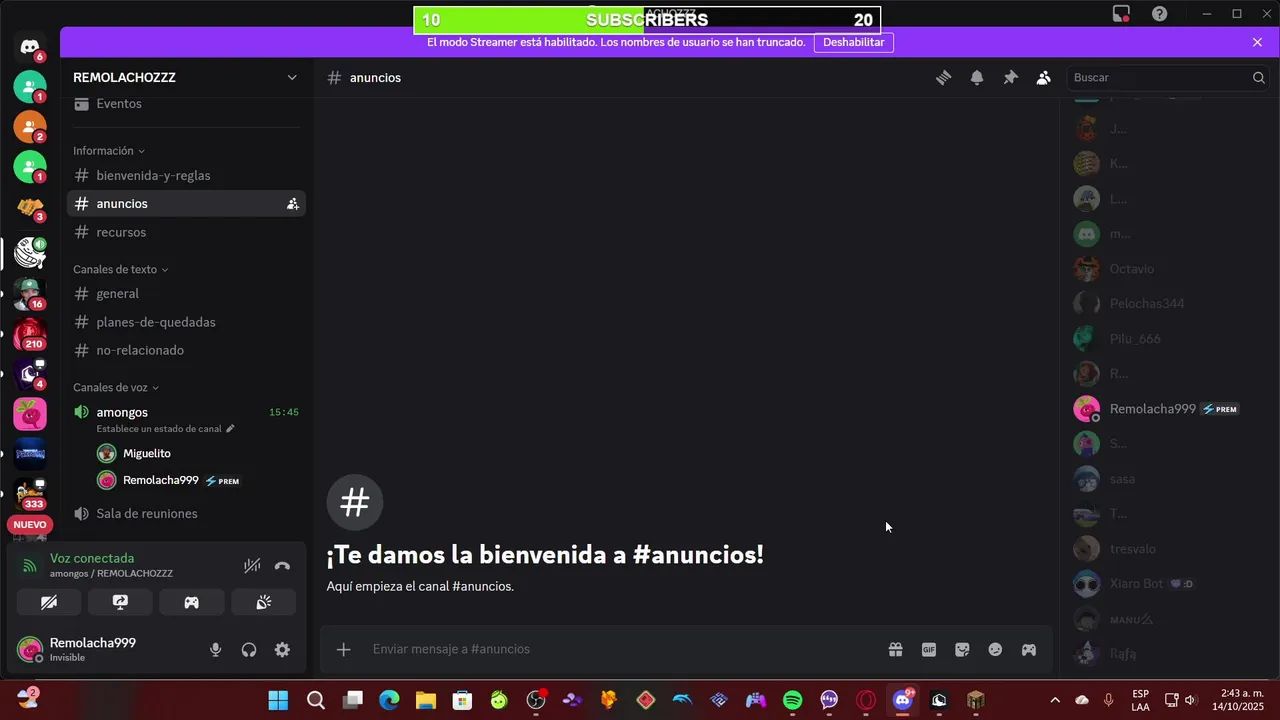Screen dimensions: 1280x720
Task: Open the sticker picker
Action: point(962,650)
